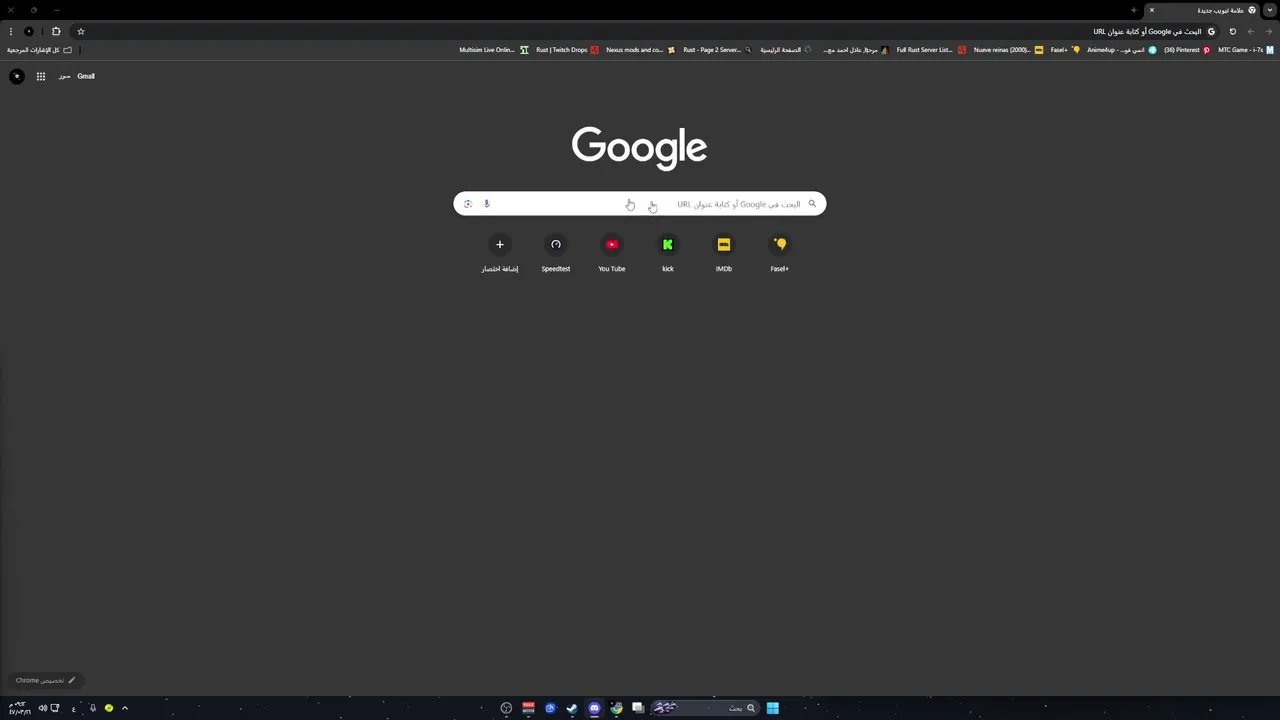Open the Multisim Live Online bookmark
This screenshot has height=720, width=1280.
coord(493,50)
